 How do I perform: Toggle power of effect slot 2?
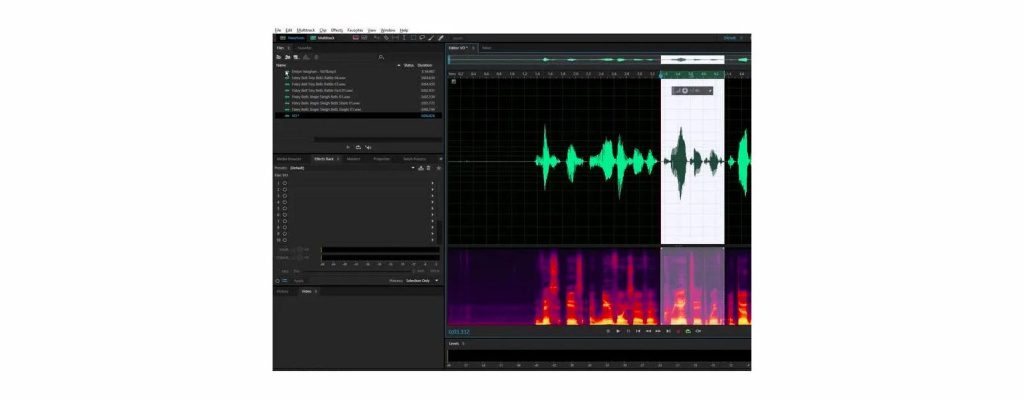coord(285,189)
